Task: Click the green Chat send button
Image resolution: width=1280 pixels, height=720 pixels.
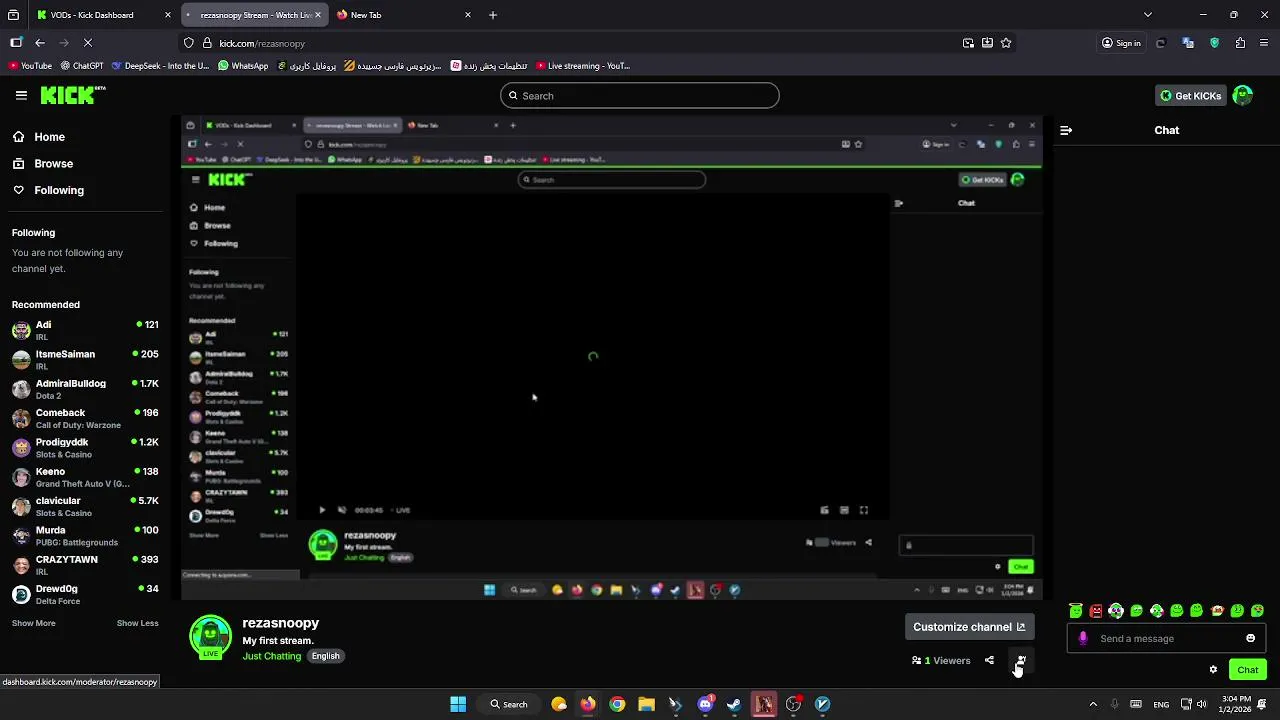Action: (1248, 670)
